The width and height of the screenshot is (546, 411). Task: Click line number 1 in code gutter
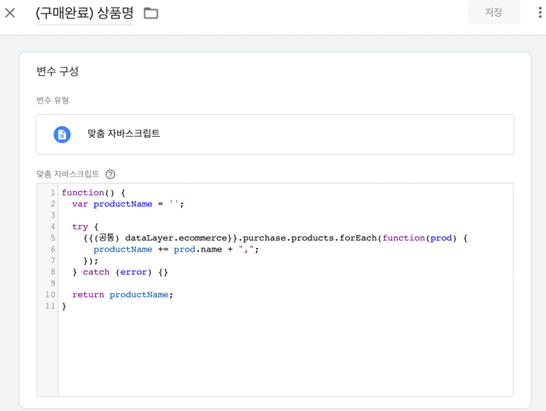[x=53, y=193]
